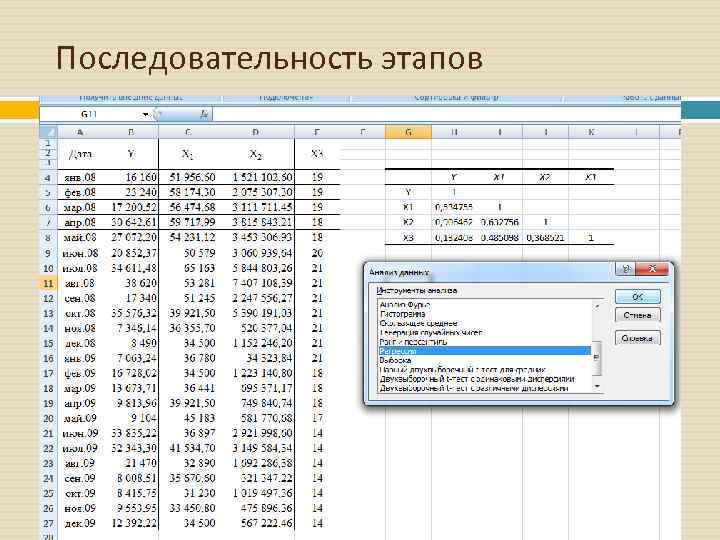
Task: Click cell with value 30 642,61
Action: pyautogui.click(x=133, y=222)
